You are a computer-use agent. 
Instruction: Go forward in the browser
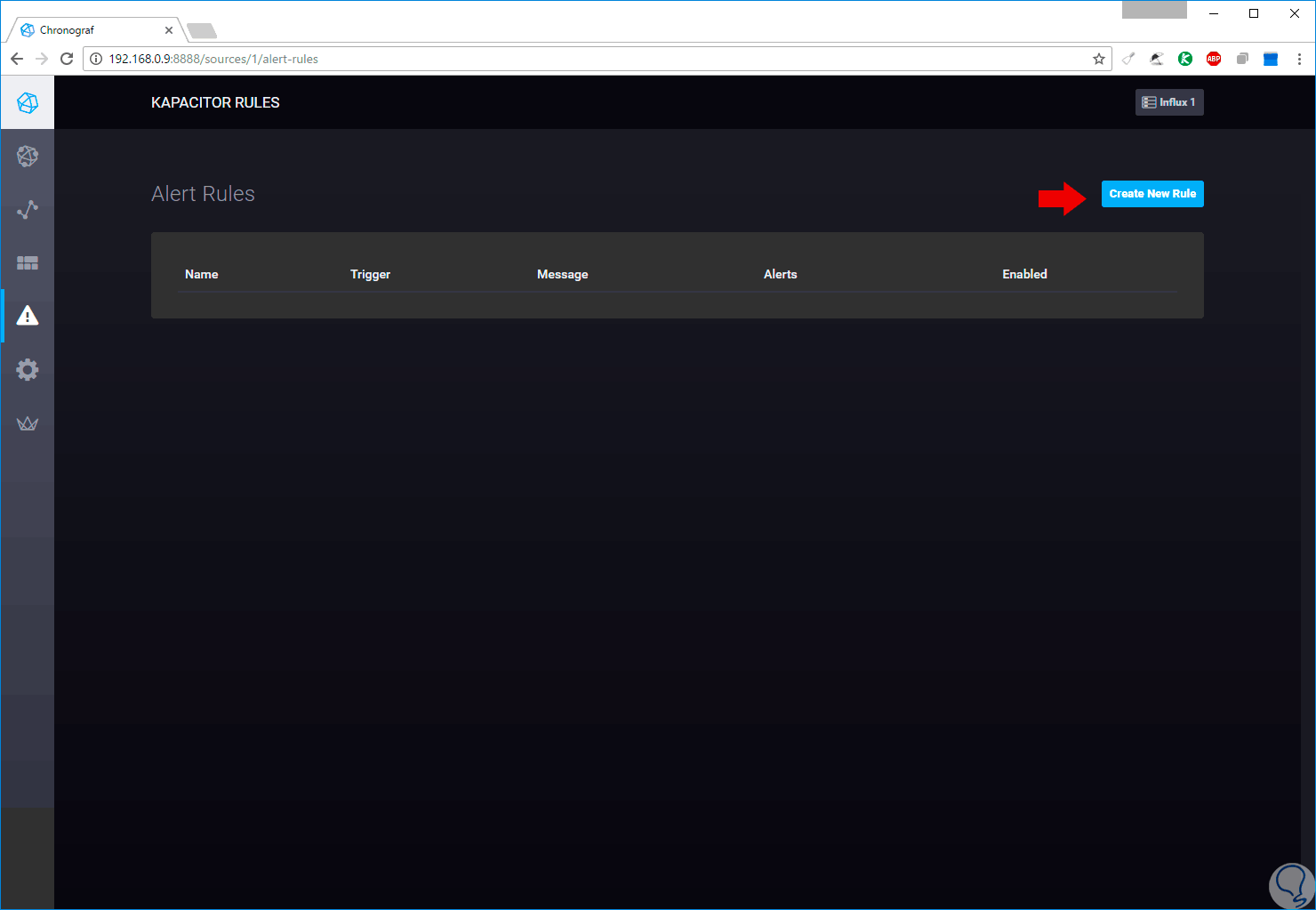tap(42, 59)
